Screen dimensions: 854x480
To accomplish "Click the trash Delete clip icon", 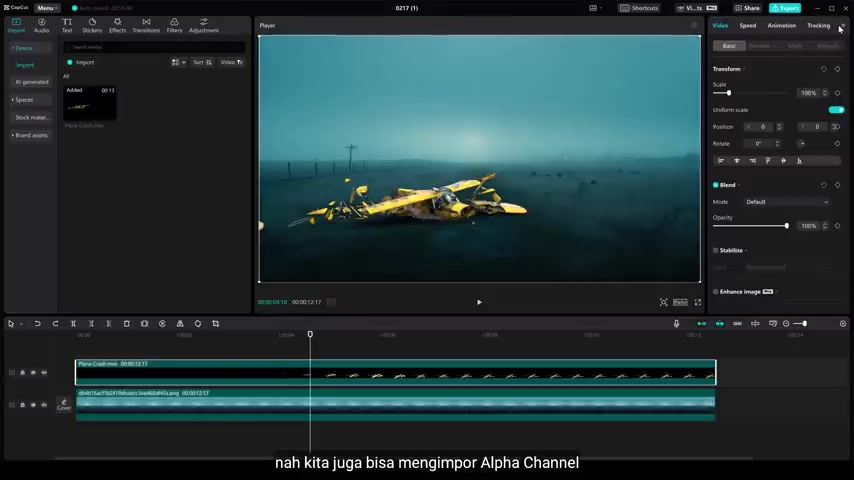I will (126, 324).
